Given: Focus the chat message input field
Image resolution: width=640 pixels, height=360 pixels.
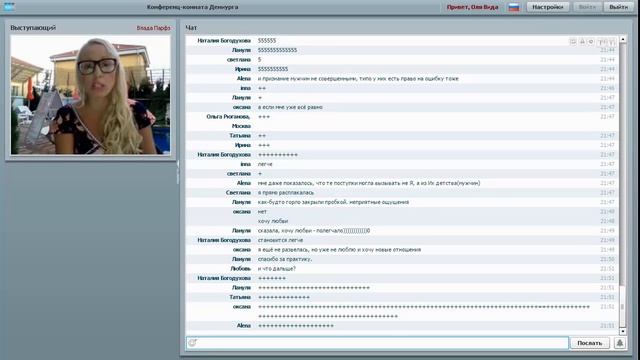Looking at the screenshot, I should [x=377, y=343].
